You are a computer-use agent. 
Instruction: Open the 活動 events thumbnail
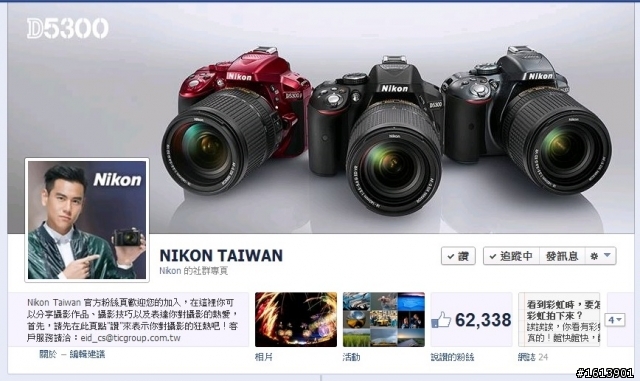pyautogui.click(x=384, y=319)
